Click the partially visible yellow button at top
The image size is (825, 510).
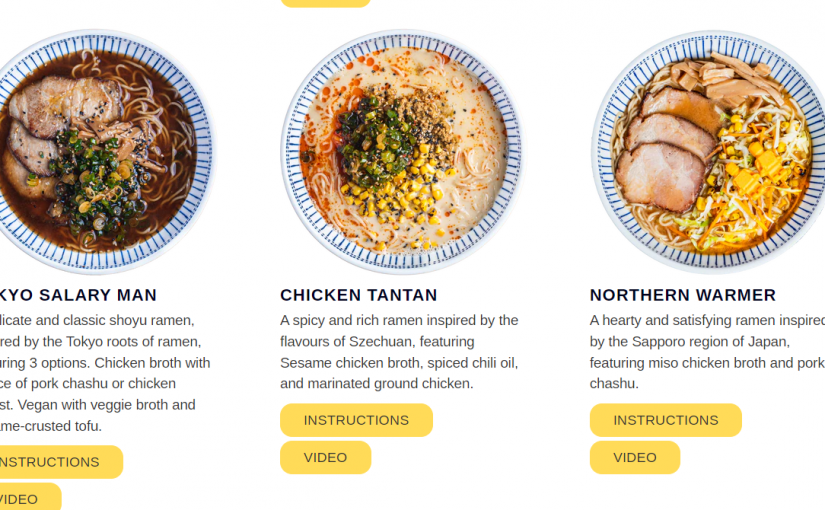tap(325, 3)
